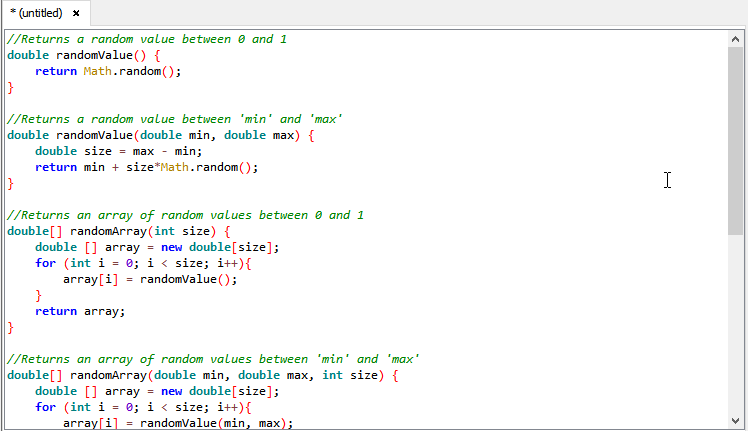Click the scrollbar up arrow
Screen dimensions: 749x431
[736, 39]
